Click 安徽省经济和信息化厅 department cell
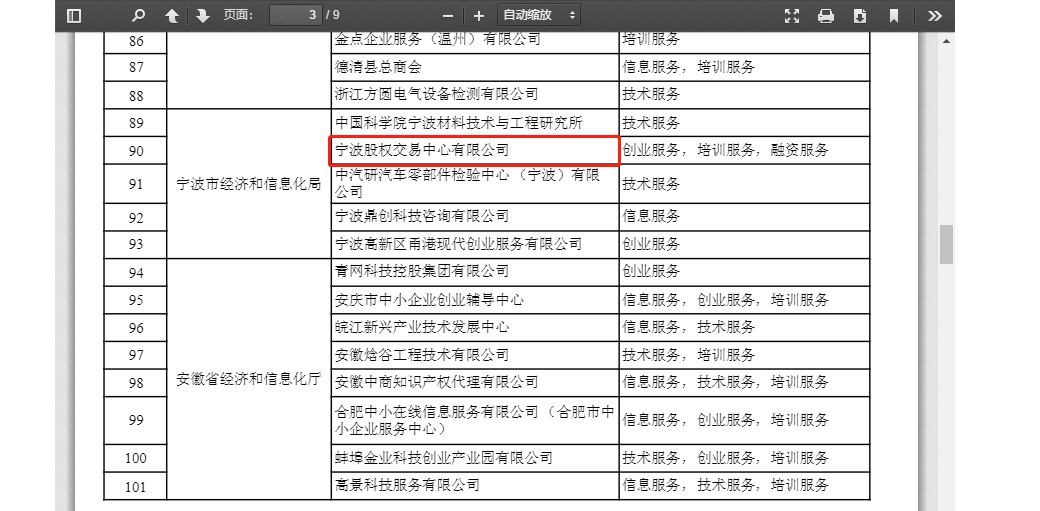This screenshot has height=511, width=1040. click(249, 380)
